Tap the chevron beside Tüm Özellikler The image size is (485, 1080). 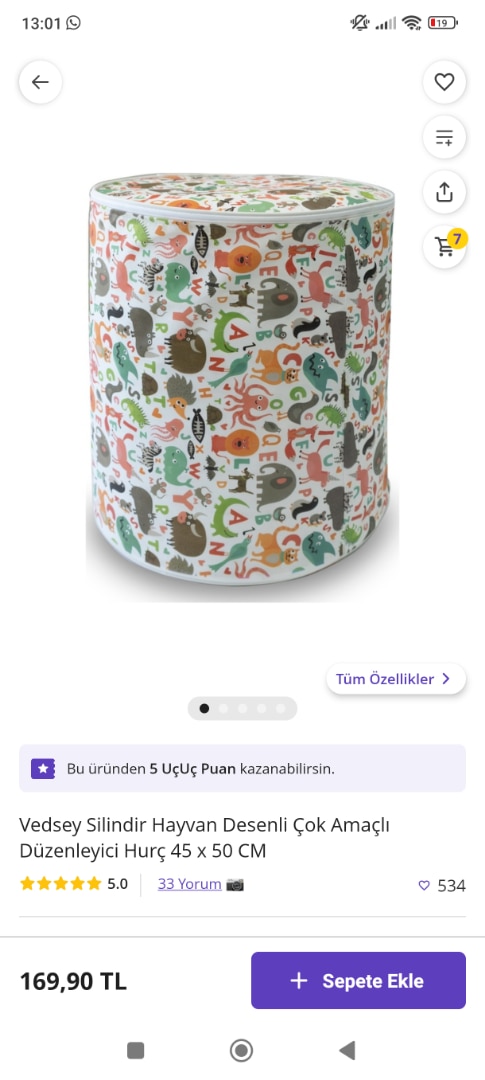point(446,679)
